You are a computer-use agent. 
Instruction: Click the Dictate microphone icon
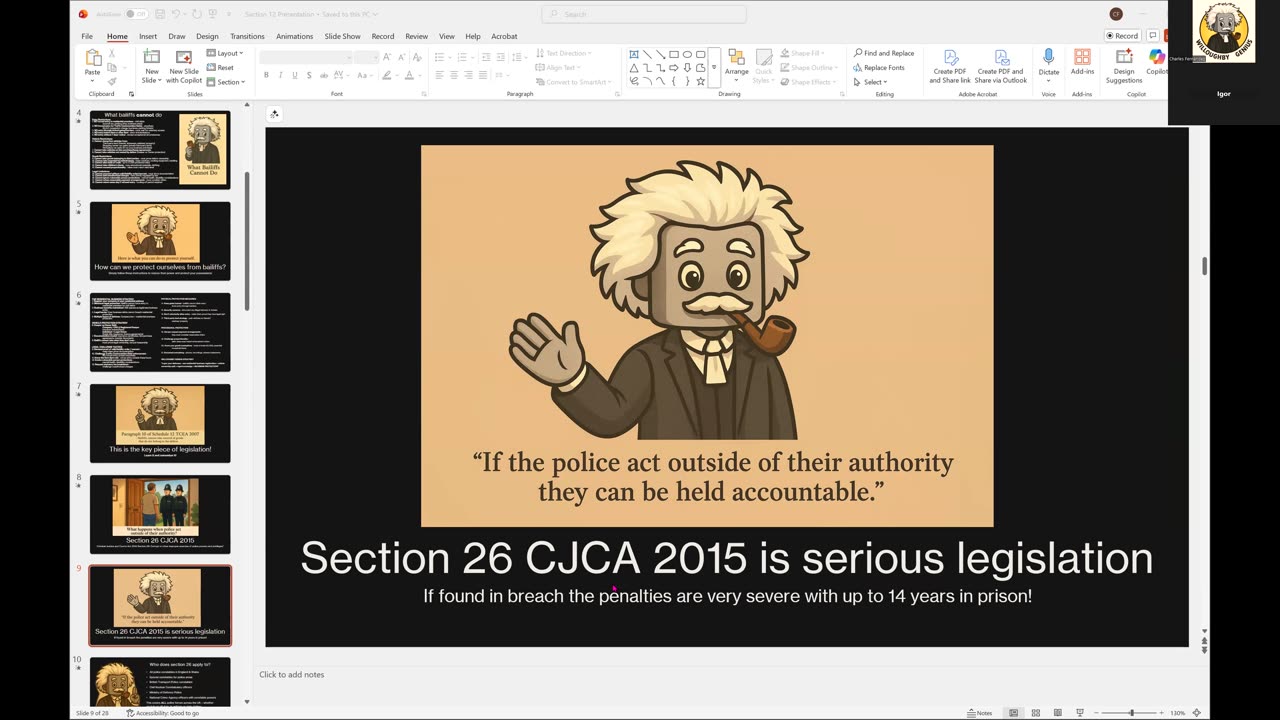(1048, 57)
